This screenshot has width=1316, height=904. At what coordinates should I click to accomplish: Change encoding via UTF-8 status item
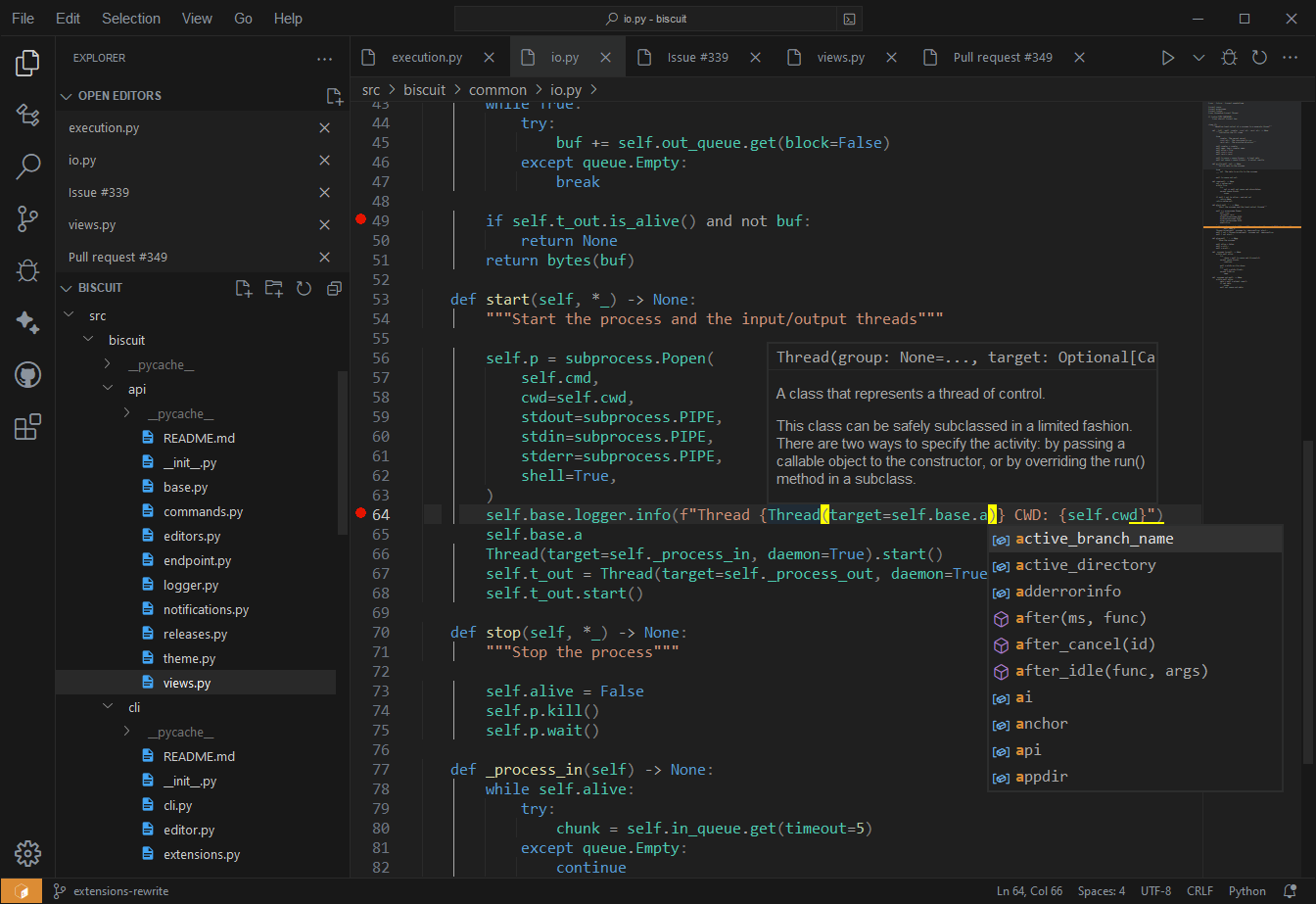coord(1155,891)
